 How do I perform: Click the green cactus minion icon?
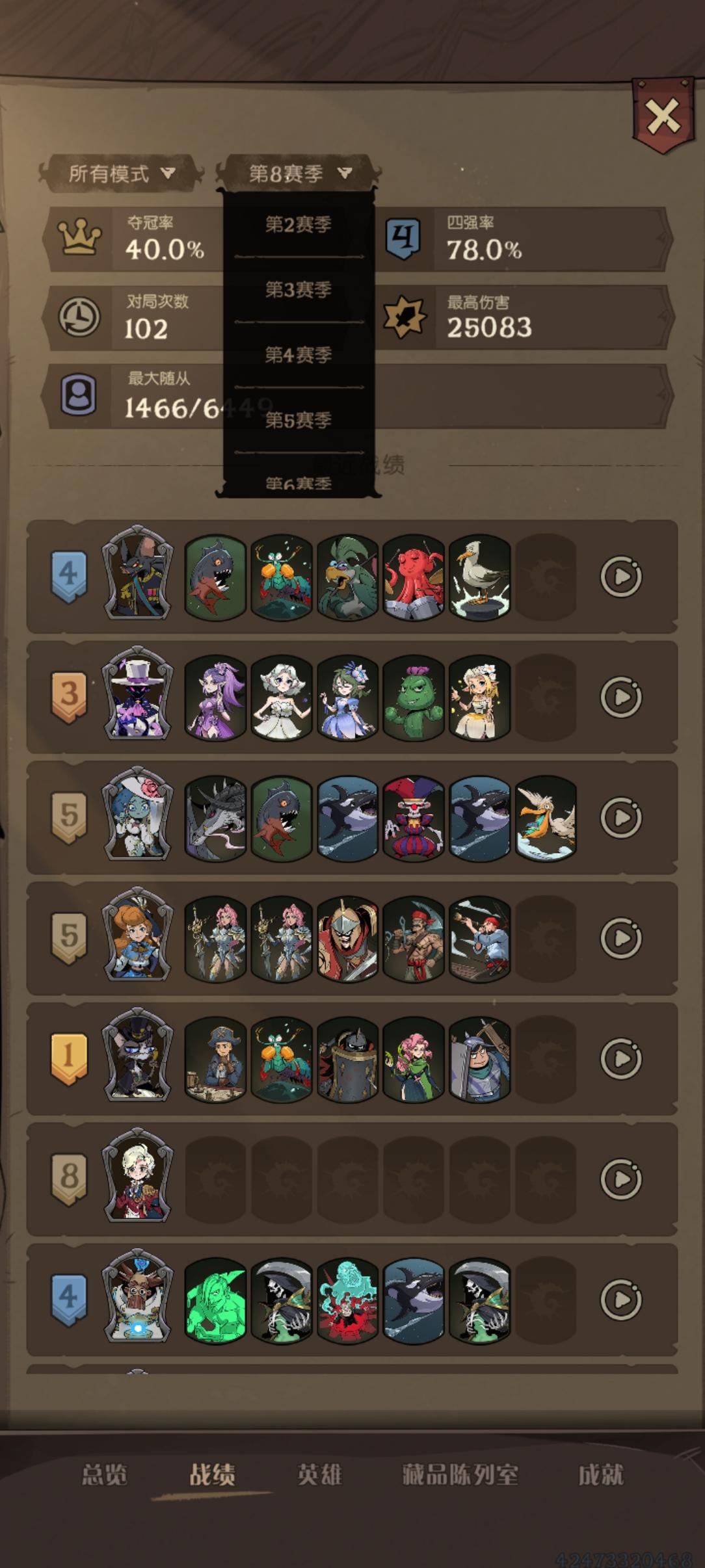point(414,697)
